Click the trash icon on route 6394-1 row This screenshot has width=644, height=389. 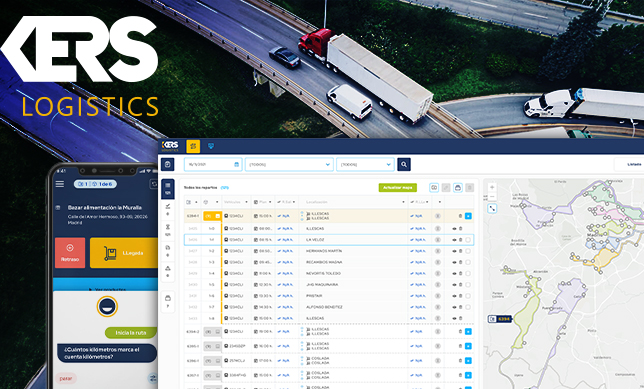click(460, 216)
